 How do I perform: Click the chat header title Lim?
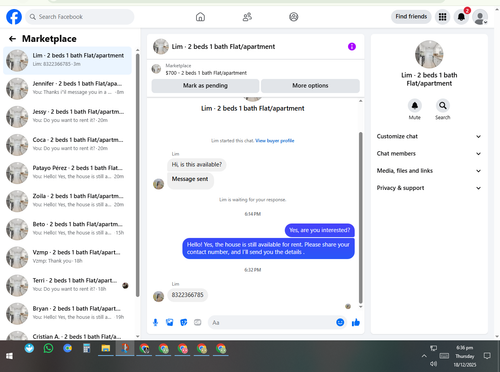(x=223, y=47)
